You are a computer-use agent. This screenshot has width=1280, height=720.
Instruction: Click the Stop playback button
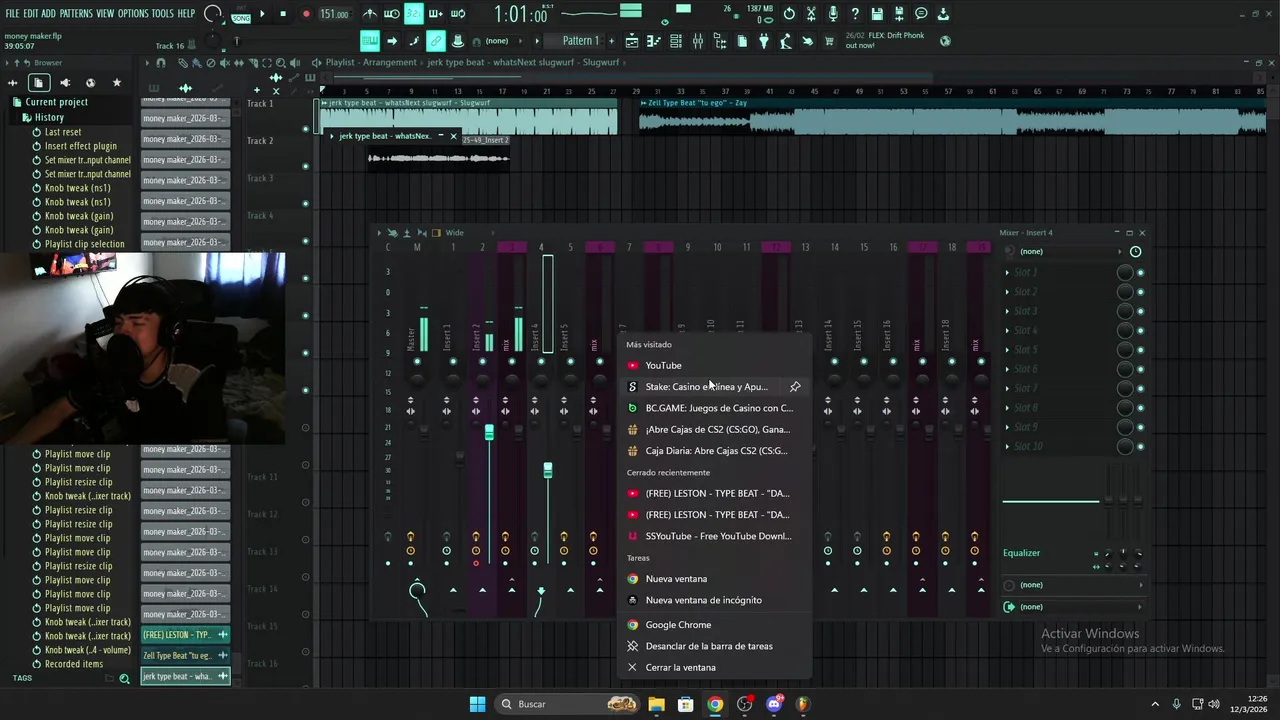tap(283, 14)
